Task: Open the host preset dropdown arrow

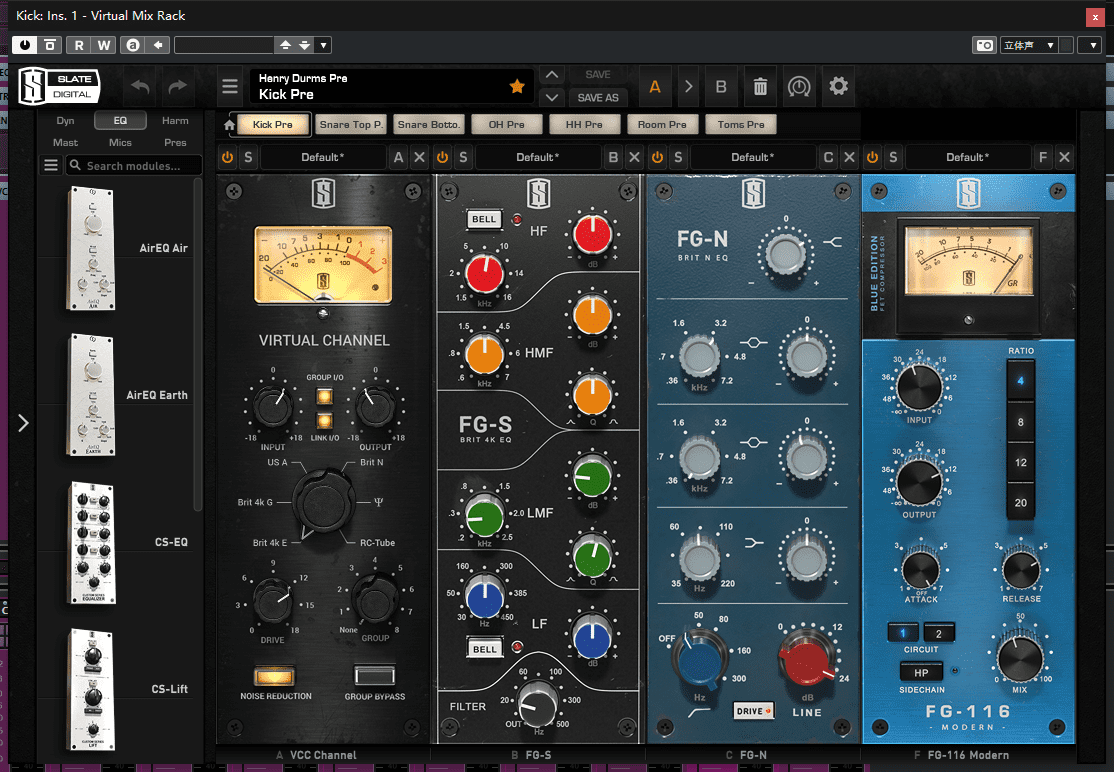Action: [x=323, y=45]
